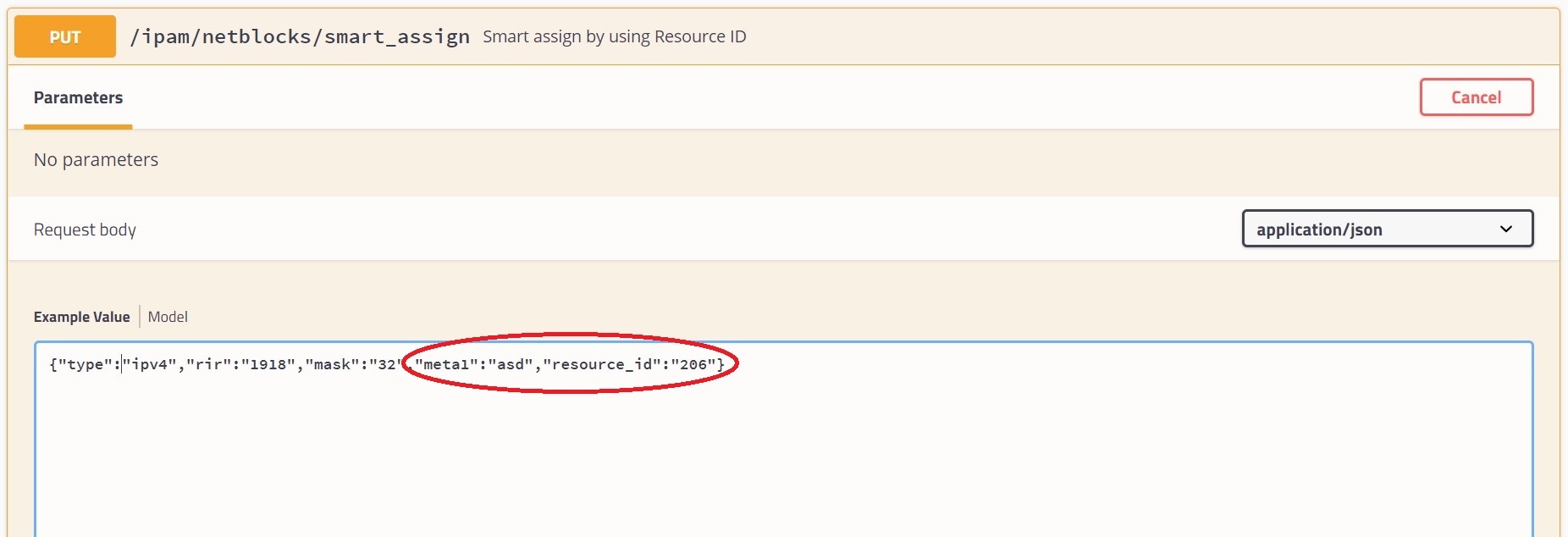
Task: Click the orange PUT method badge
Action: 65,36
